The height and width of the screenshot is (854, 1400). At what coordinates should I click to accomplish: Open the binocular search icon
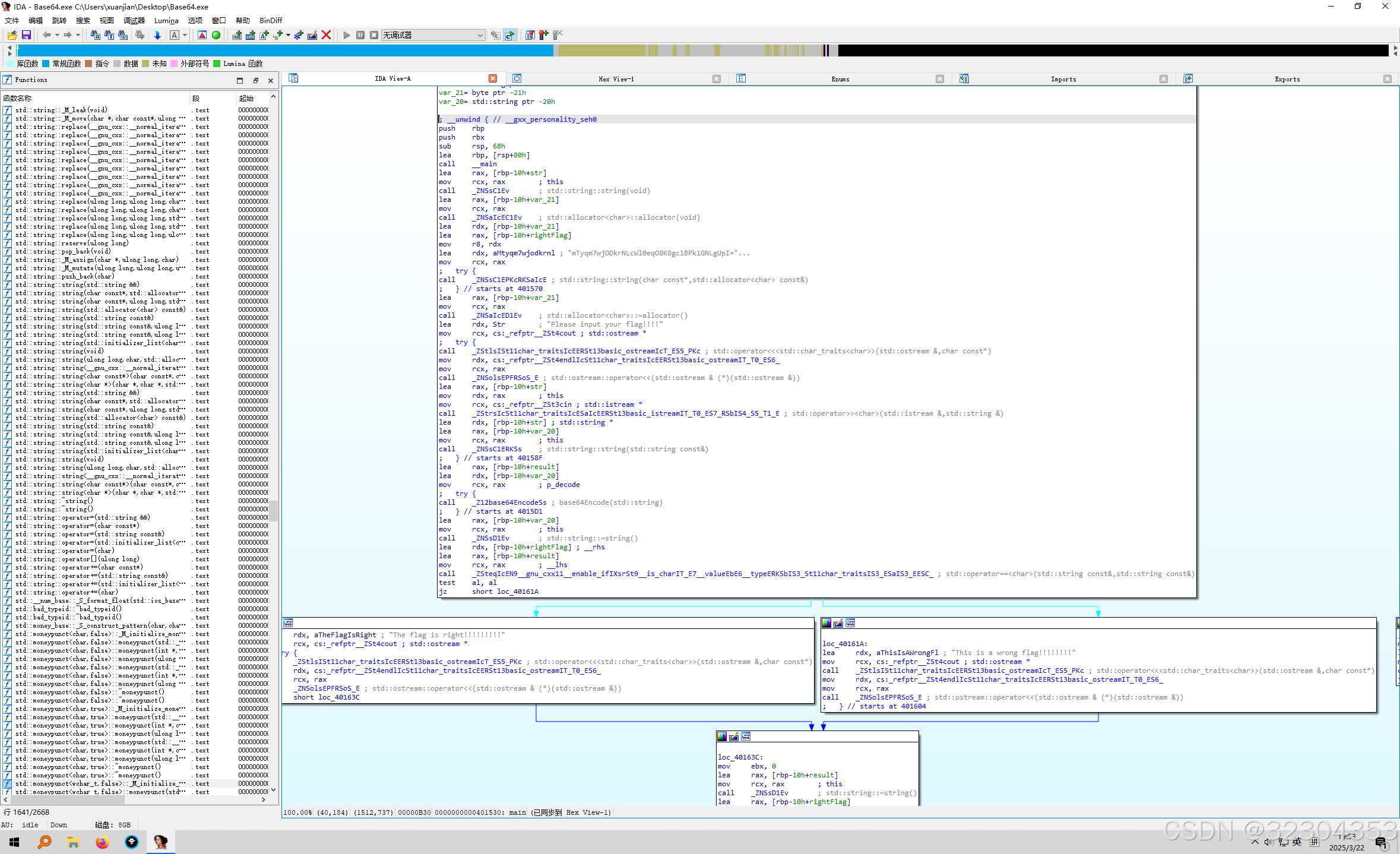point(95,34)
